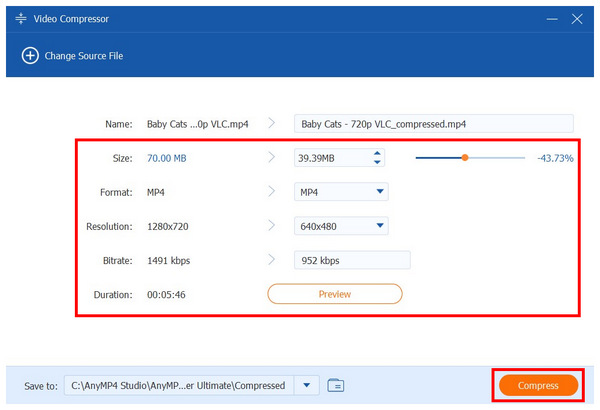Click the Save to path field
Viewport: 600px width, 410px height.
click(x=178, y=385)
